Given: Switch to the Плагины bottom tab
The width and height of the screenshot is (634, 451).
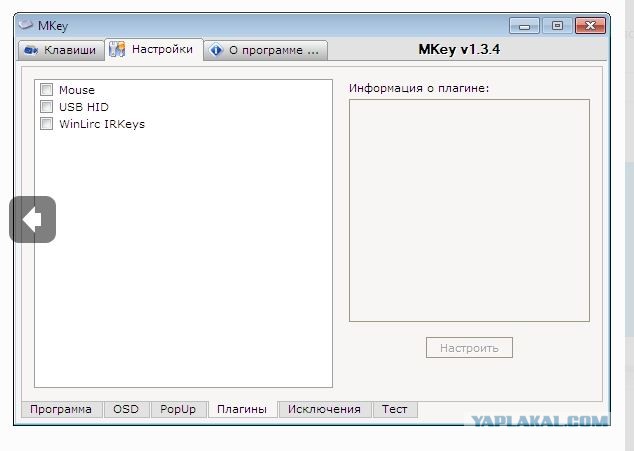Looking at the screenshot, I should point(242,409).
